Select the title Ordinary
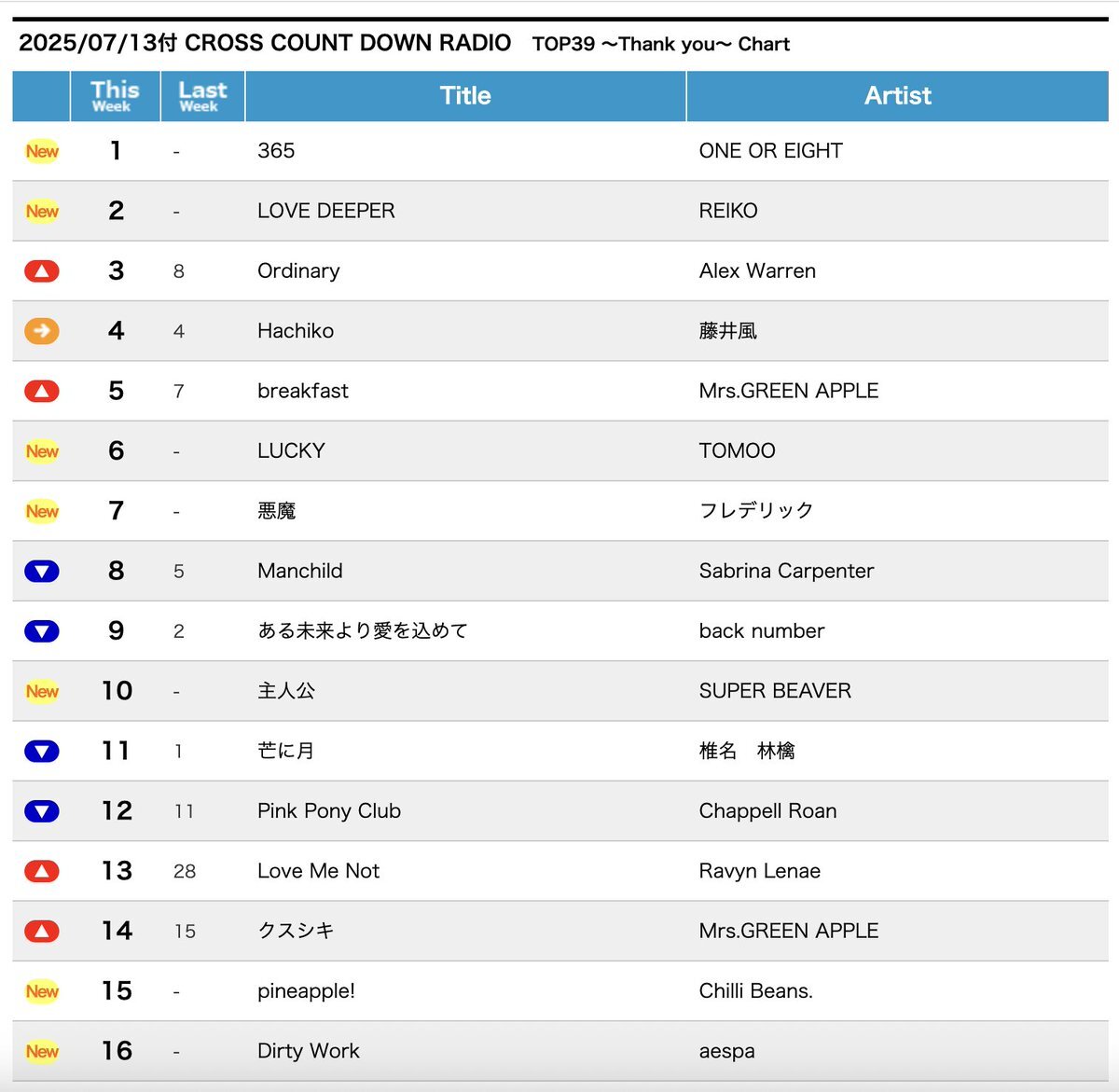This screenshot has height=1092, width=1119. point(298,271)
